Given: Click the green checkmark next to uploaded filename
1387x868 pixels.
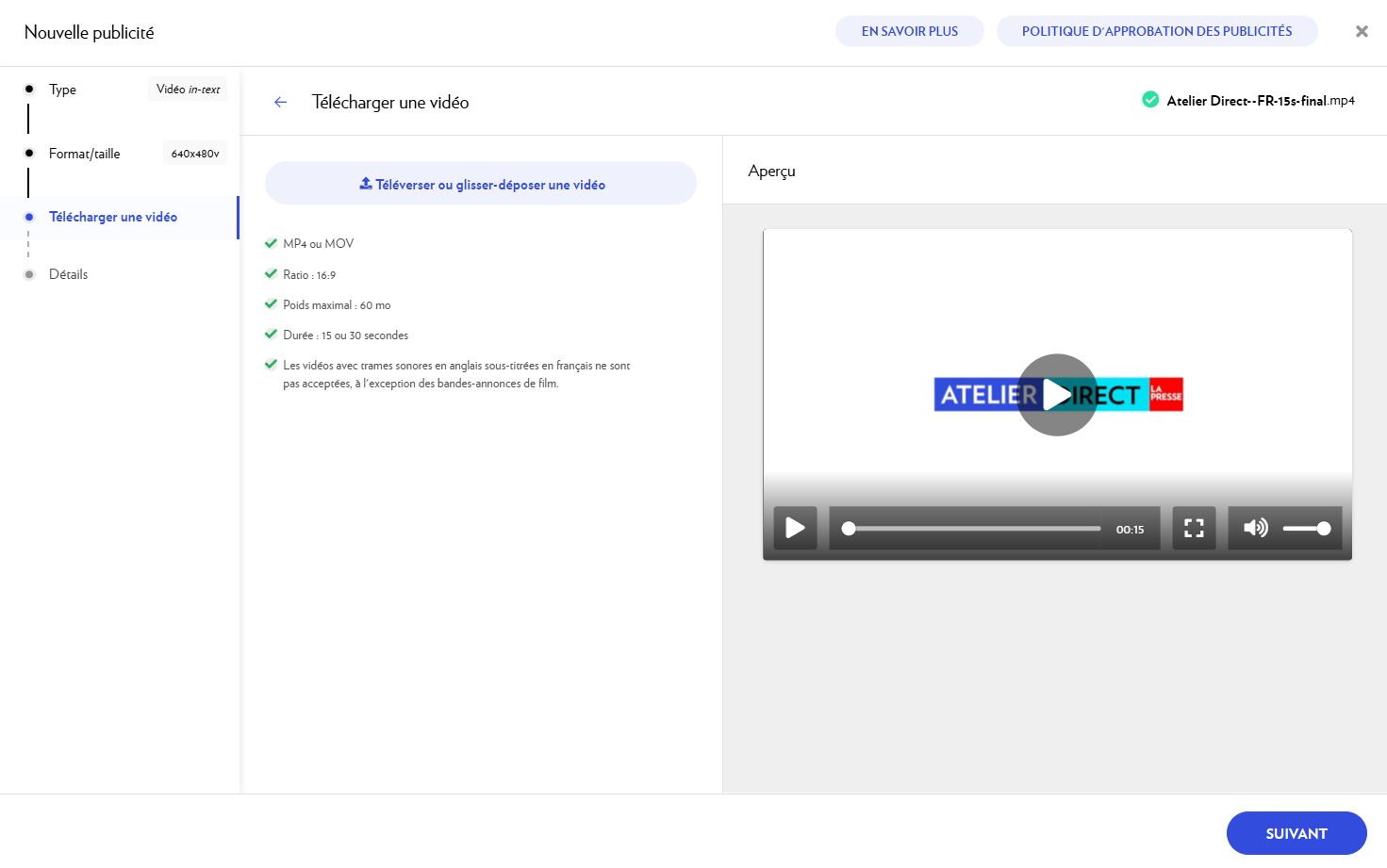Looking at the screenshot, I should tap(1150, 100).
